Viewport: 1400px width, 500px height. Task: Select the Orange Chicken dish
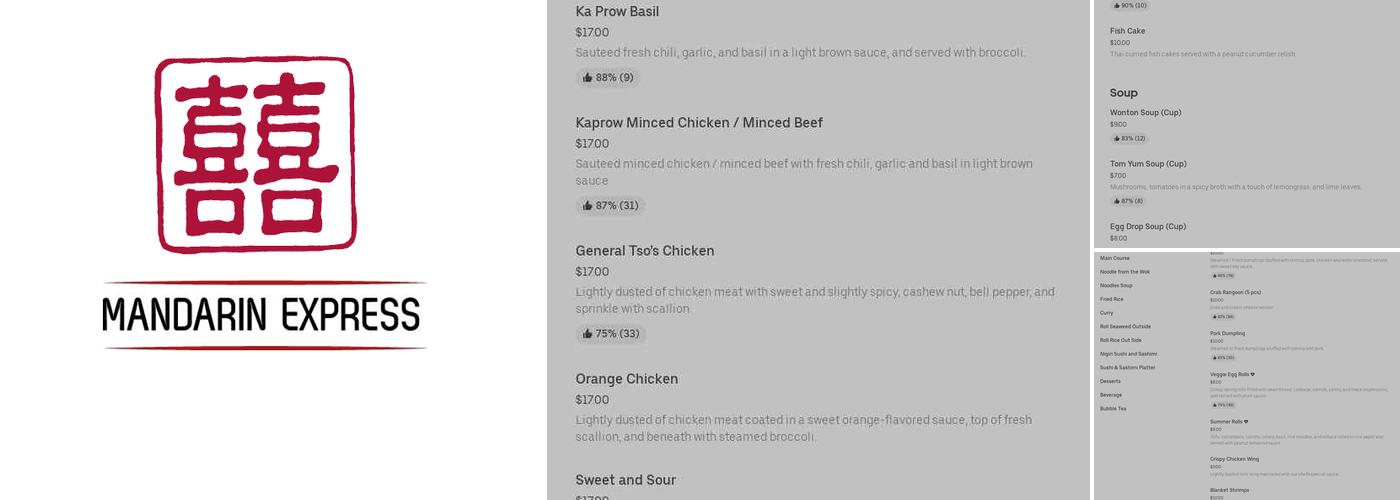click(626, 379)
